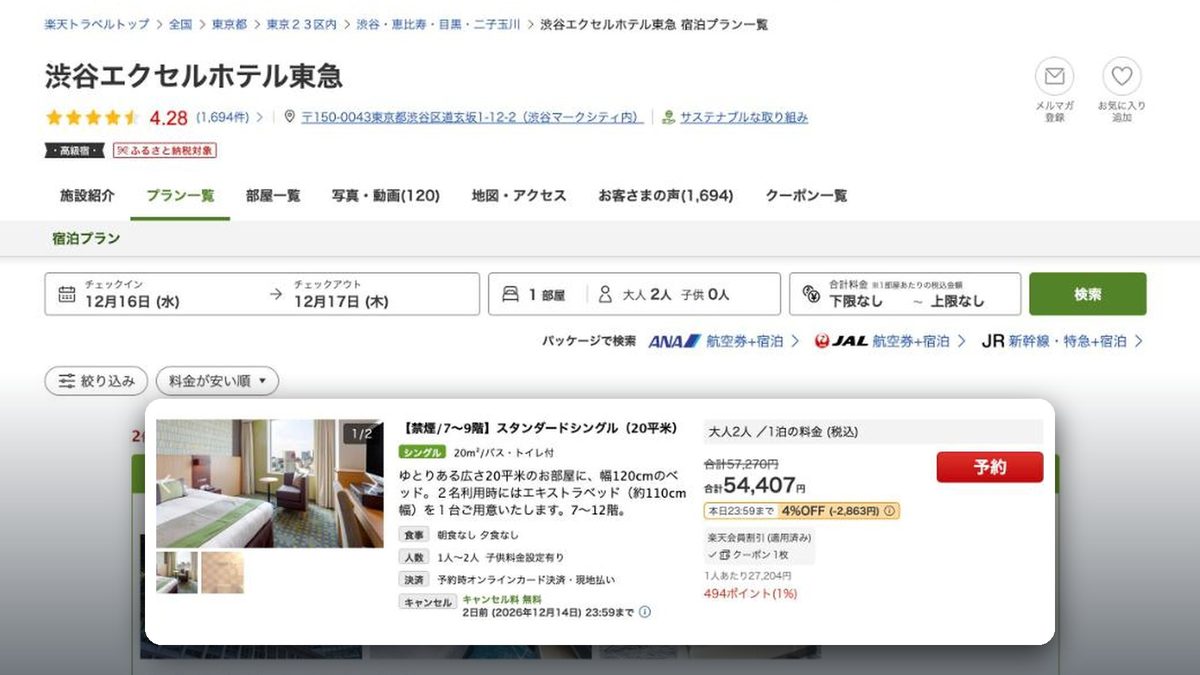Click the info icon next to 4%OFF
This screenshot has width=1200, height=675.
pos(890,511)
